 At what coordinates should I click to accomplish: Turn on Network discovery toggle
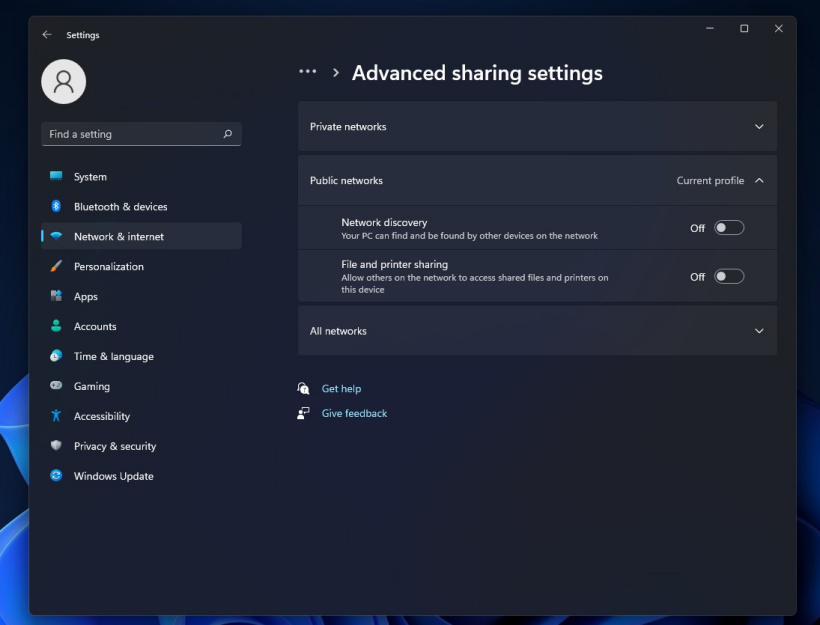click(729, 228)
